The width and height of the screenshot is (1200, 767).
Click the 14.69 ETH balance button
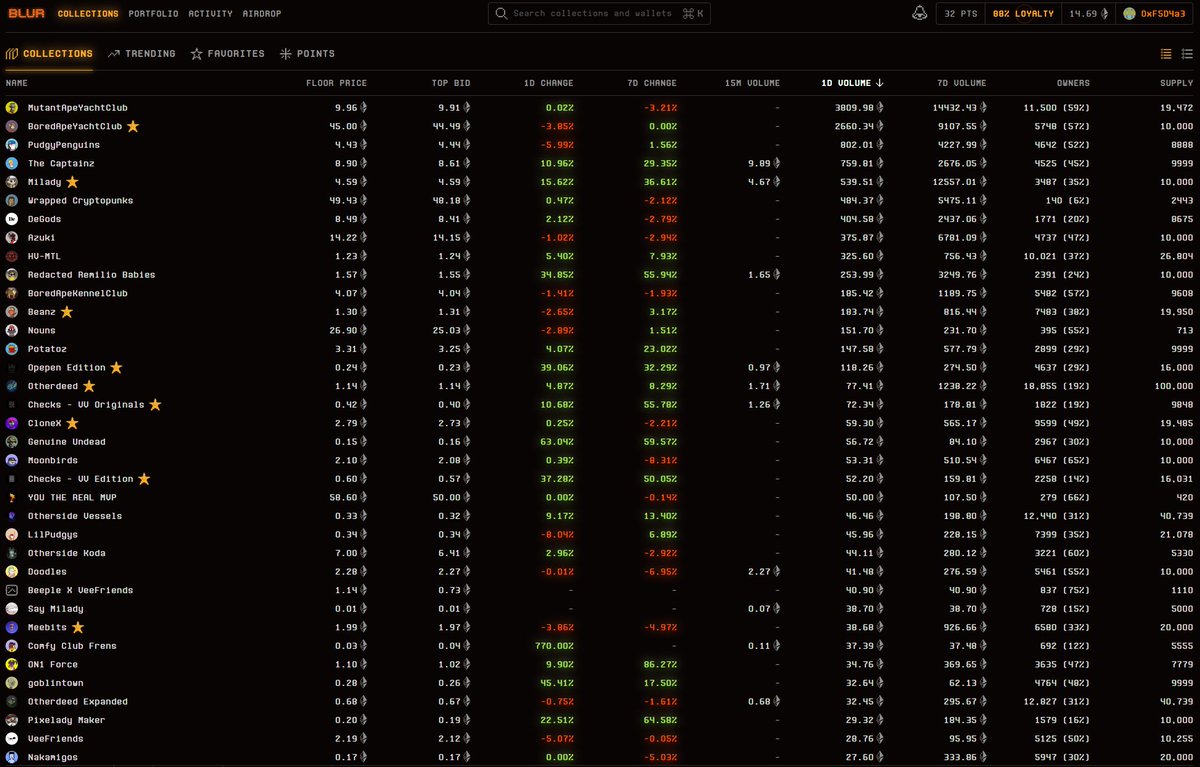1088,14
